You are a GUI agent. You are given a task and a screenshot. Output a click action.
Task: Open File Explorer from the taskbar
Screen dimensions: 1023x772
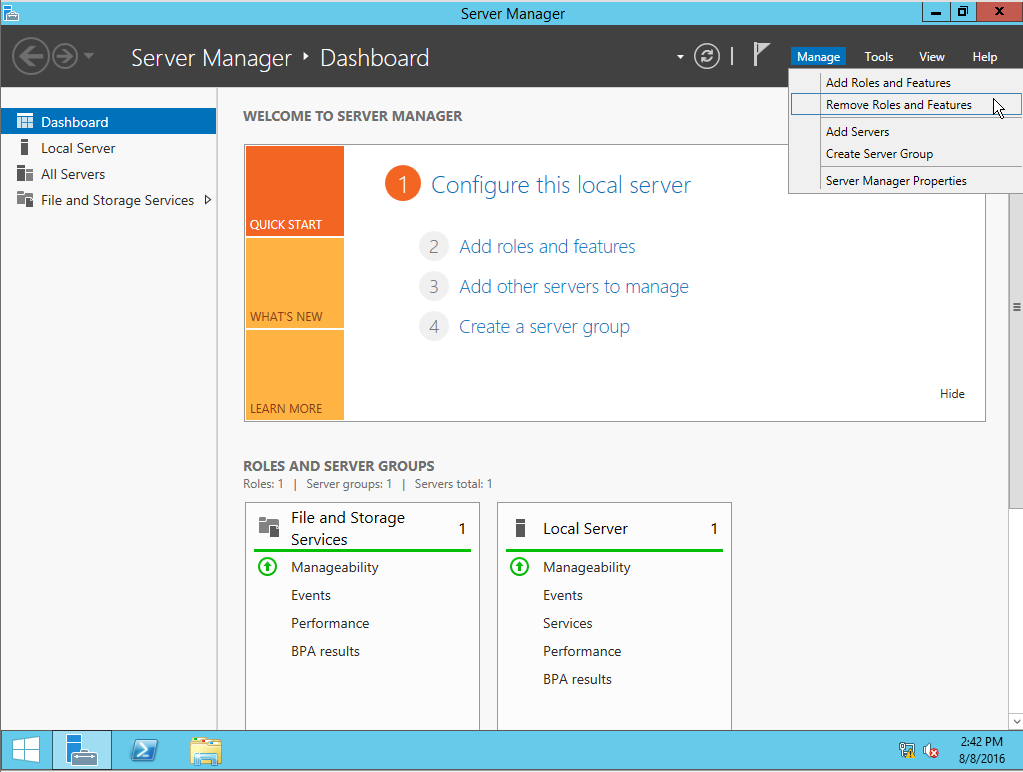point(205,750)
